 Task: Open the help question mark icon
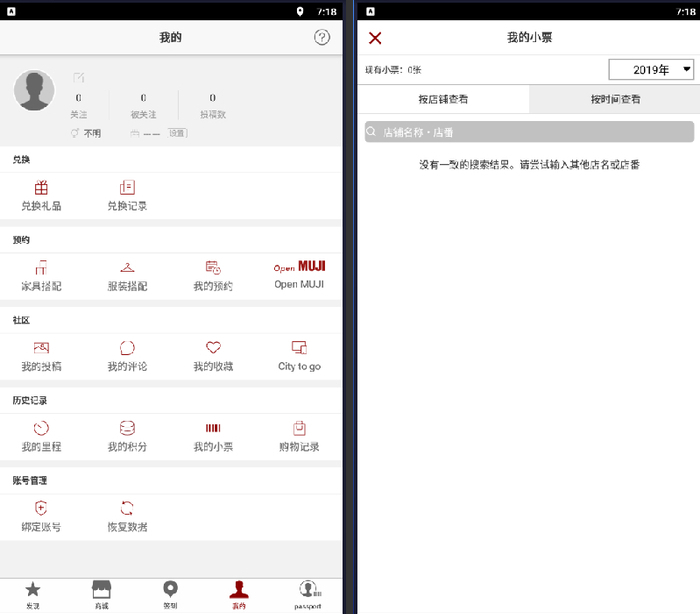pos(322,38)
